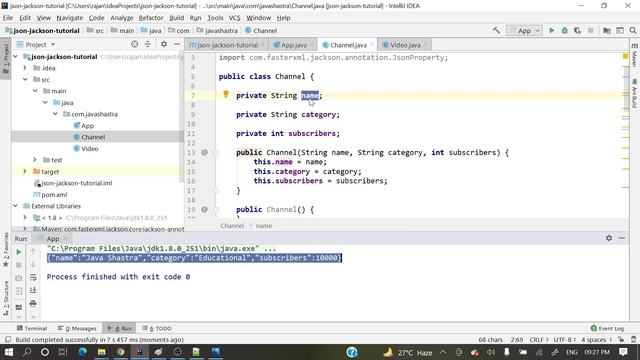The width and height of the screenshot is (640, 360).
Task: Run with coverage icon in toolbar
Action: [577, 30]
